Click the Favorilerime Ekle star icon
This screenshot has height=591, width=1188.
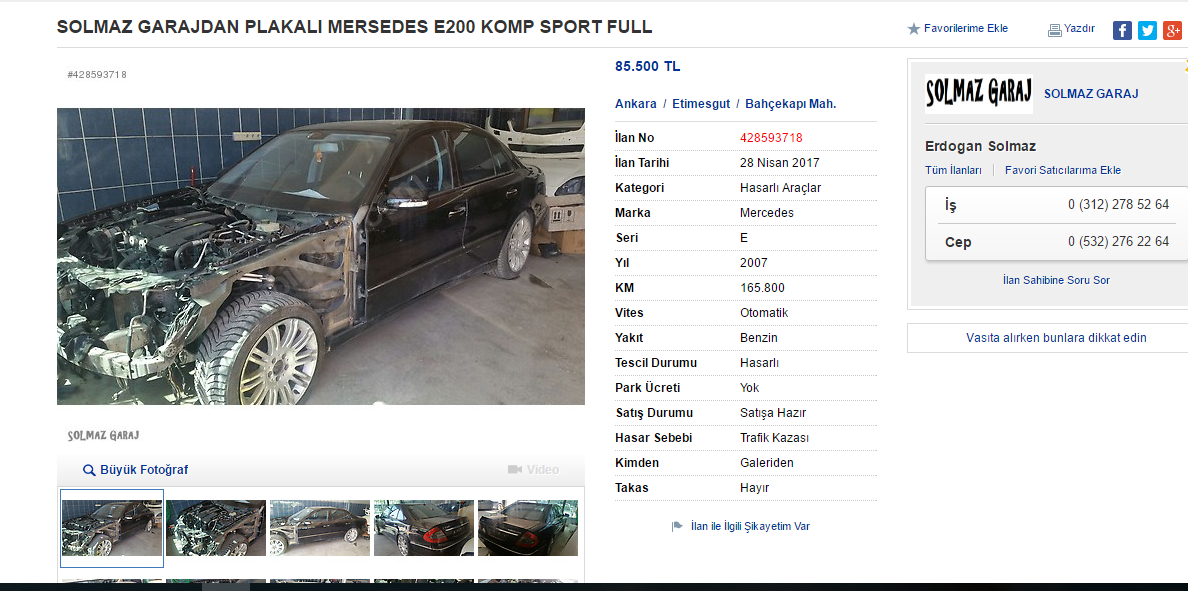coord(914,29)
